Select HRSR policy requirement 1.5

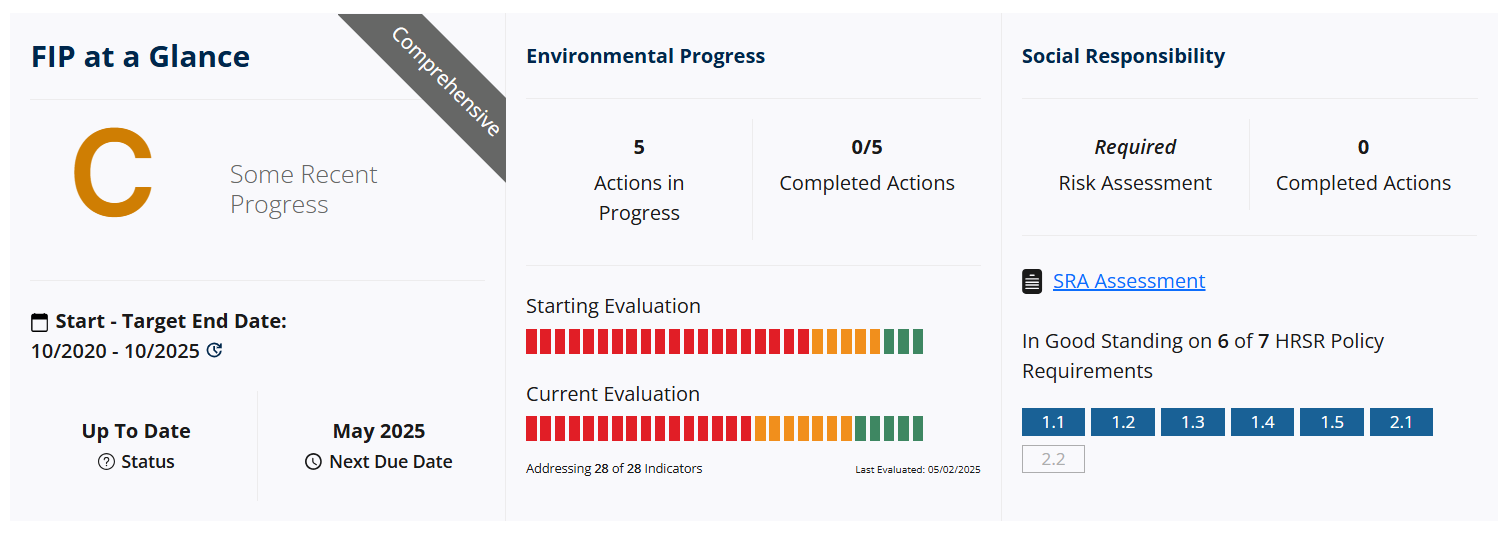coord(1332,422)
